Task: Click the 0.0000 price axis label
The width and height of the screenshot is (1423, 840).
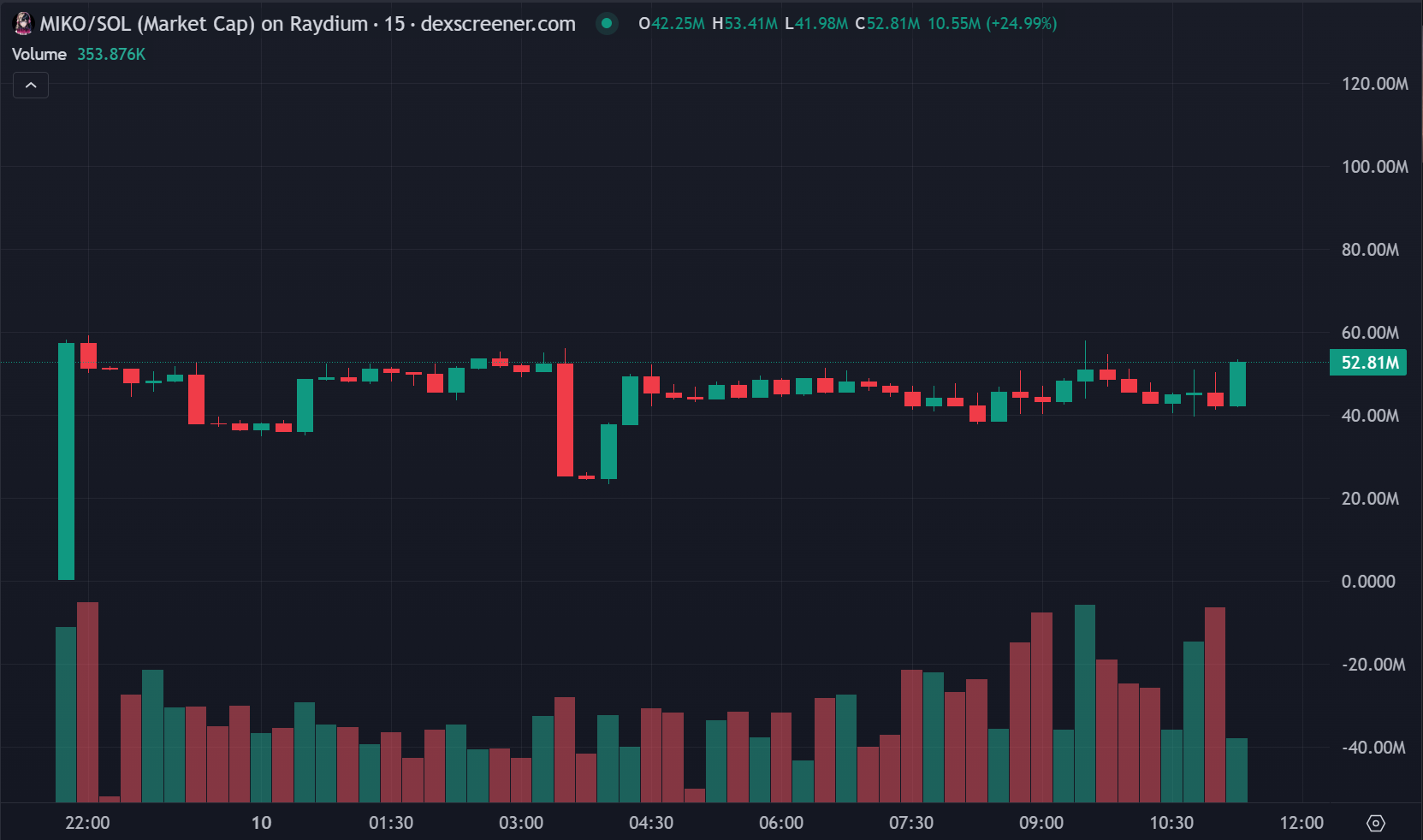Action: (x=1367, y=582)
